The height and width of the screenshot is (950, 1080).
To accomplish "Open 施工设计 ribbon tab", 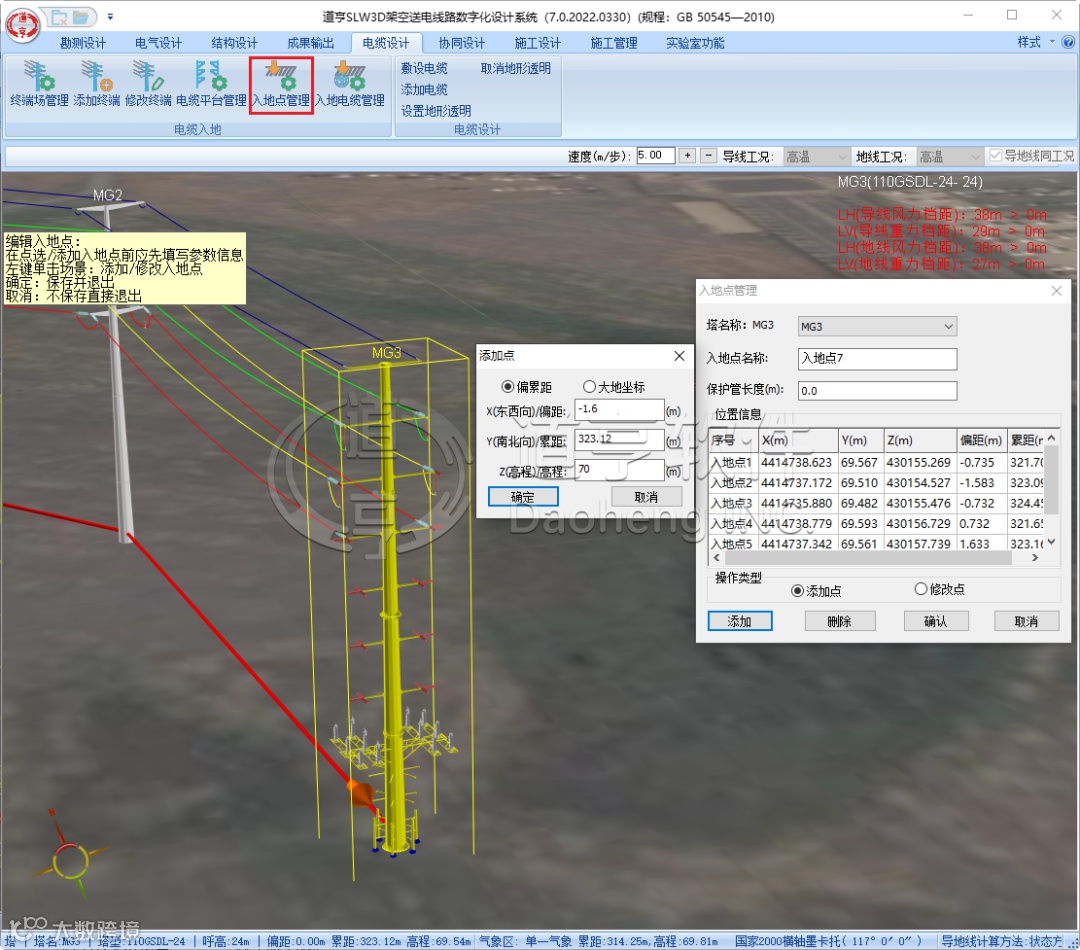I will click(537, 43).
